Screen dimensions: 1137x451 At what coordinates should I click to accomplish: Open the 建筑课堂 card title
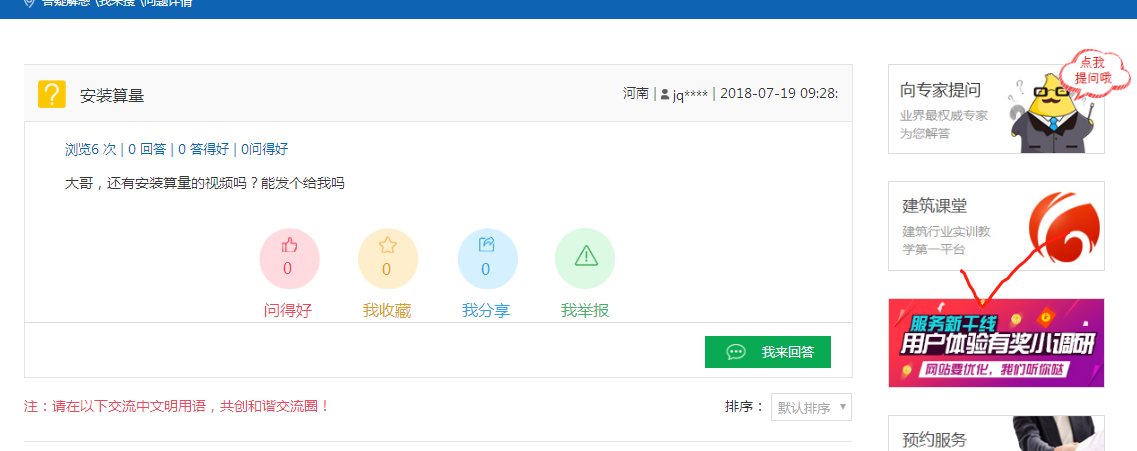pyautogui.click(x=934, y=206)
